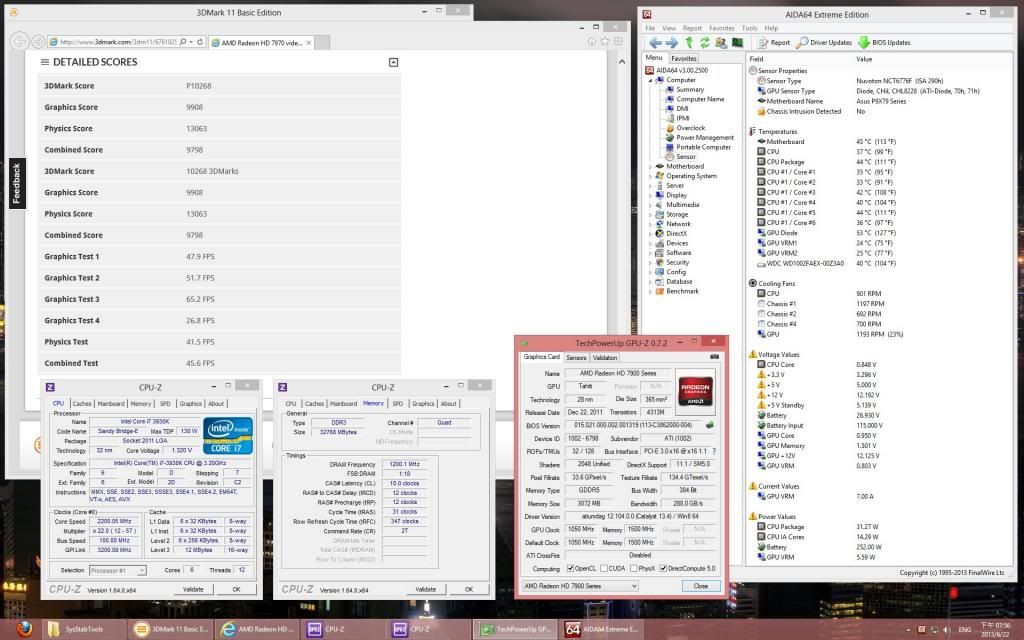Click the AIDA64 back arrow toolbar icon
The width and height of the screenshot is (1024, 640).
[655, 43]
